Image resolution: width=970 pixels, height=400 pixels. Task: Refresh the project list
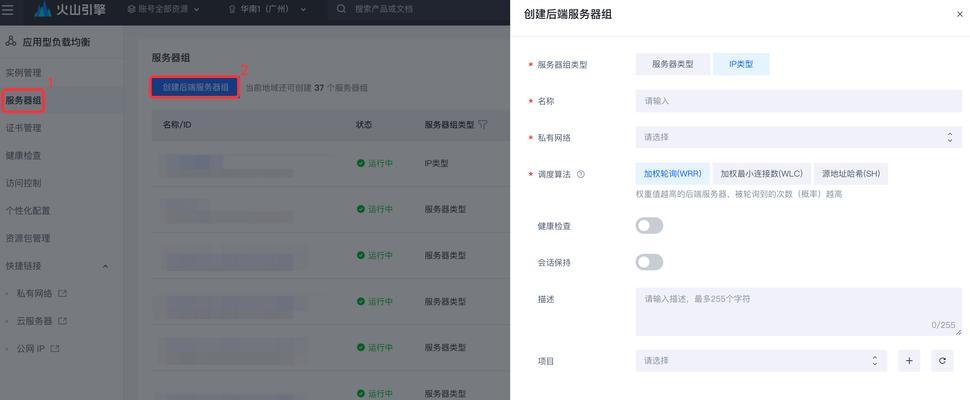point(942,360)
